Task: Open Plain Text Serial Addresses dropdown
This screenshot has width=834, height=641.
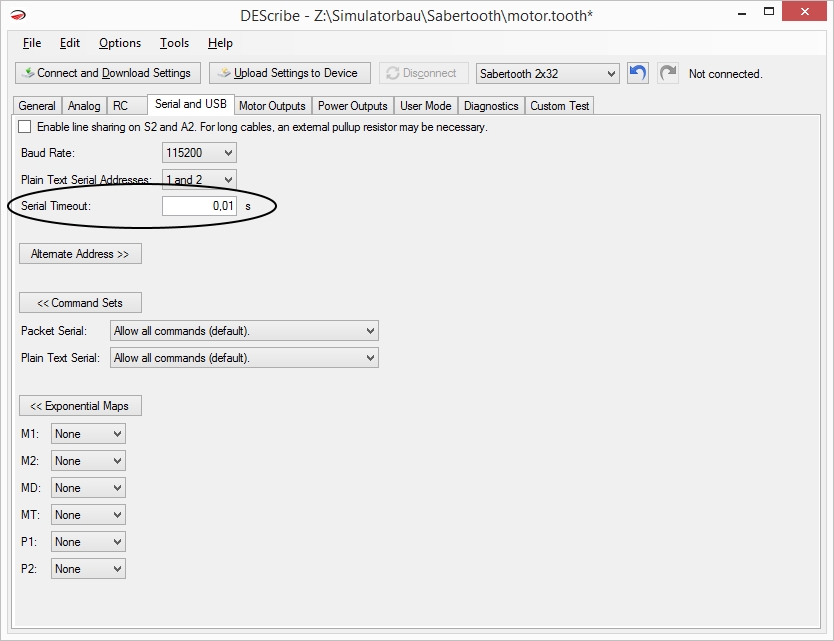Action: tap(199, 179)
